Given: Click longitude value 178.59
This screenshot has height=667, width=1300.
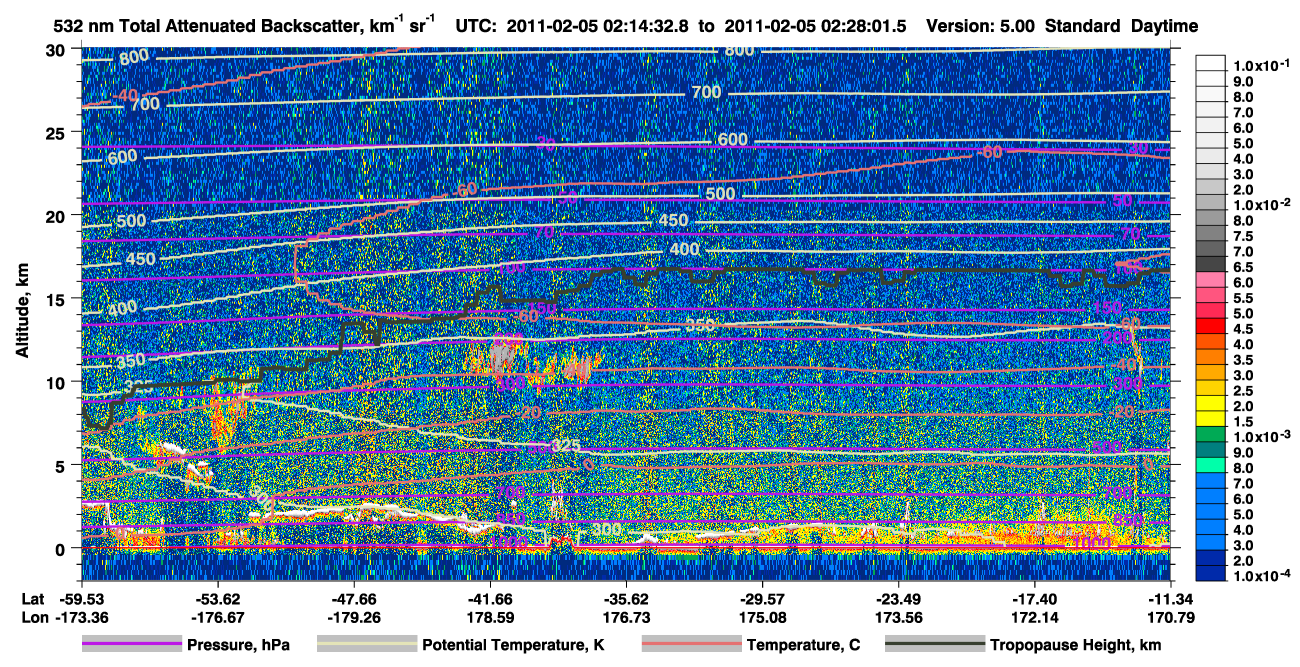Looking at the screenshot, I should click(x=490, y=617).
